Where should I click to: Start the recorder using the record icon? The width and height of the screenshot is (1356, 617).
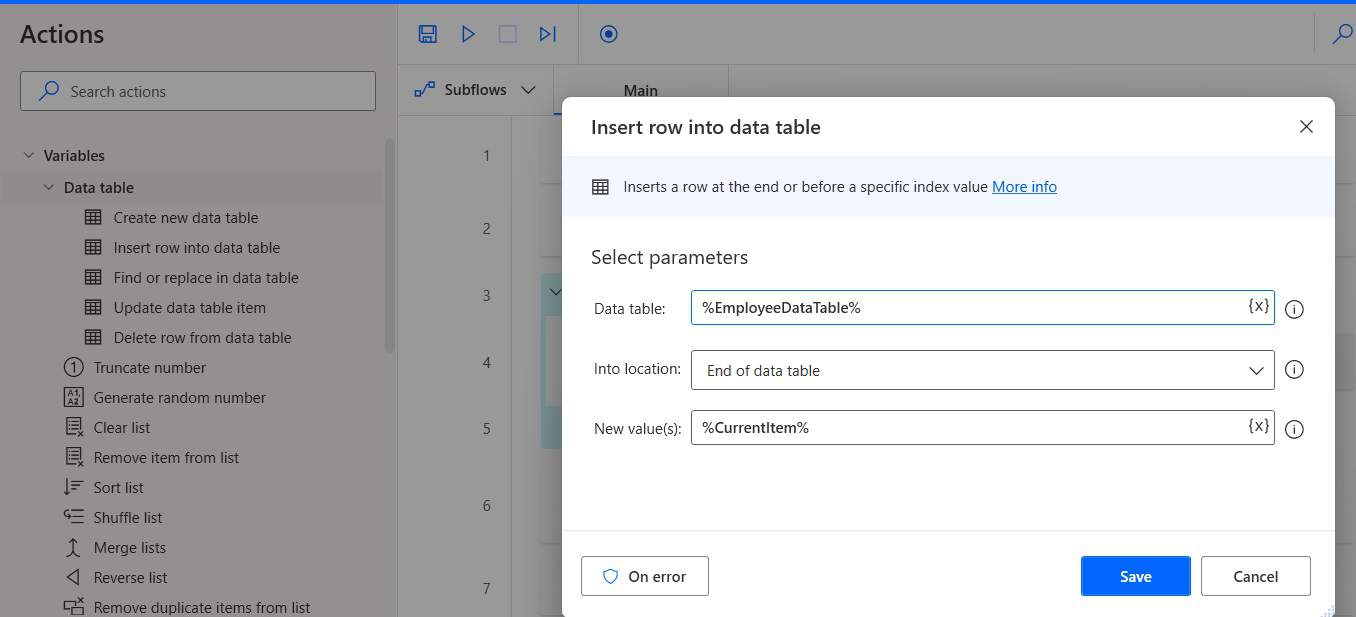tap(608, 33)
